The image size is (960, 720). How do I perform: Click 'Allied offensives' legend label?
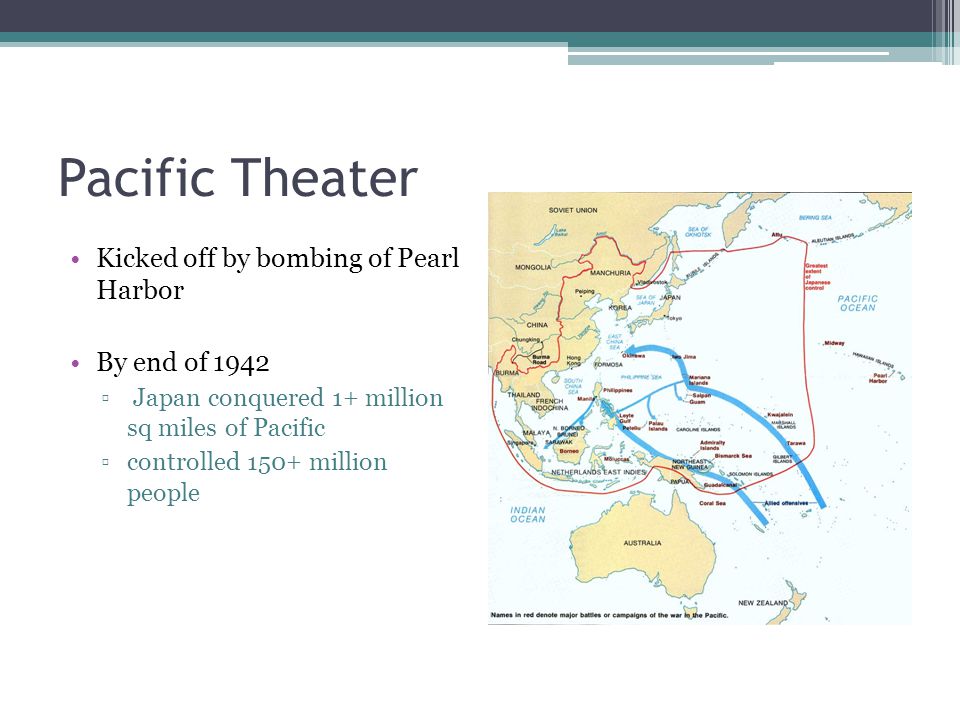[x=786, y=503]
